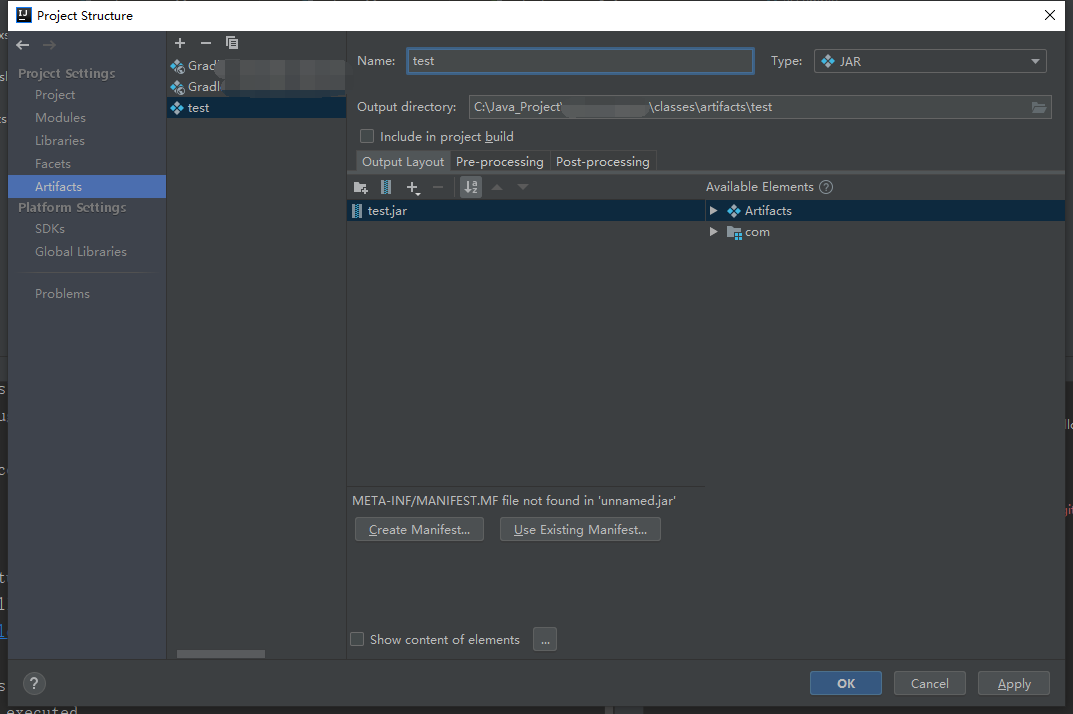Create directory in output layout
The height and width of the screenshot is (714, 1073).
tap(361, 188)
